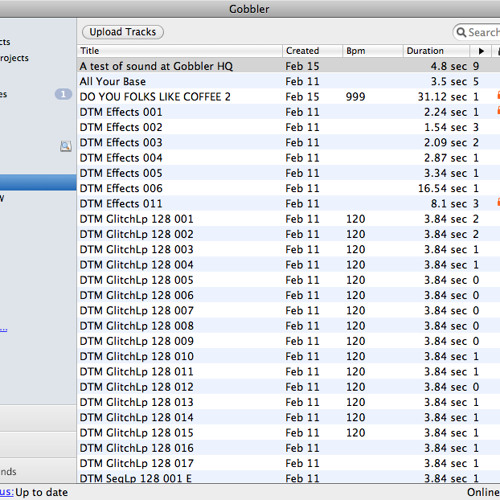
Task: Select track All Your Base
Action: 288,81
